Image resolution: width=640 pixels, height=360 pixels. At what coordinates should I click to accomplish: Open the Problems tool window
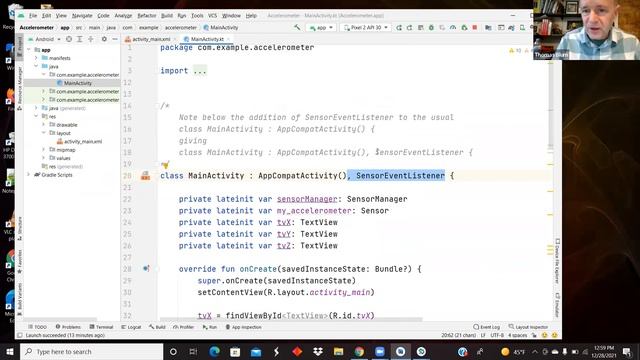68,327
